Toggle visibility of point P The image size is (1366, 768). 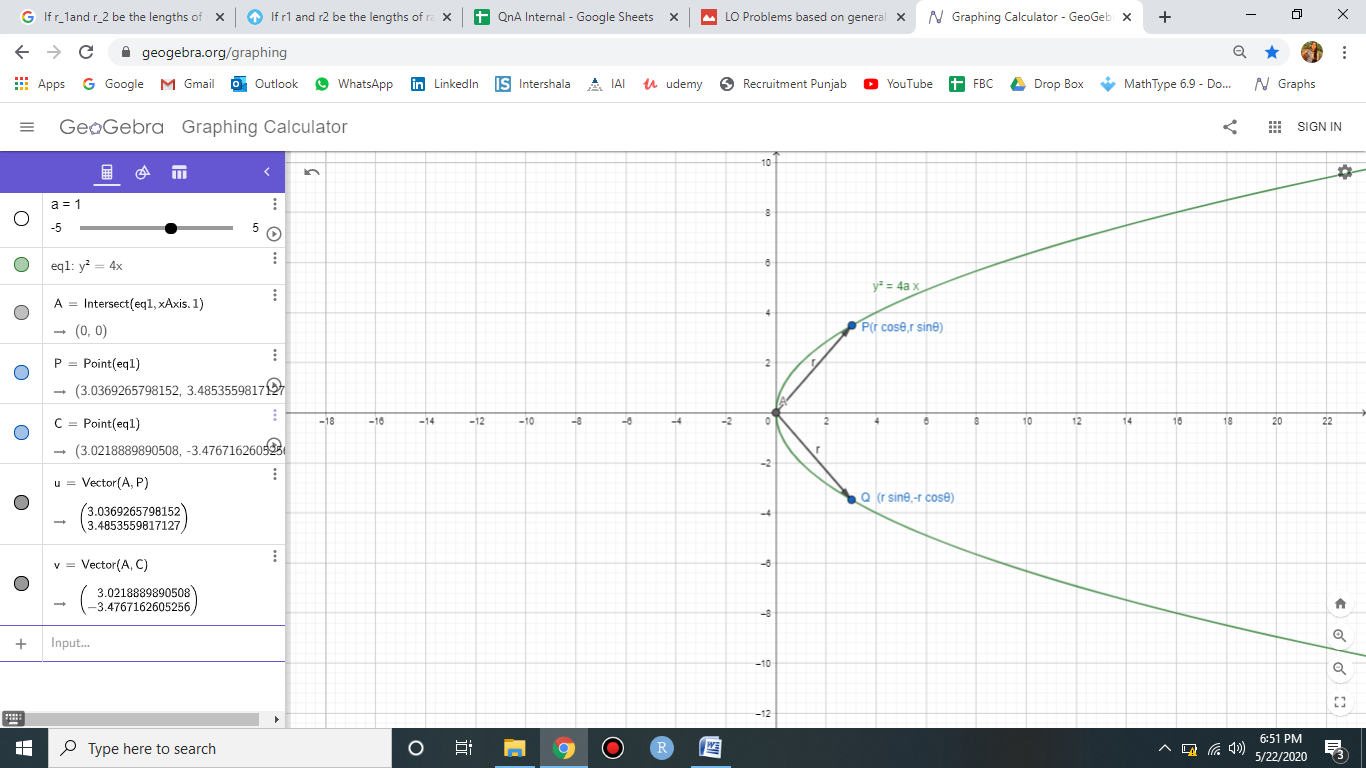[x=21, y=373]
